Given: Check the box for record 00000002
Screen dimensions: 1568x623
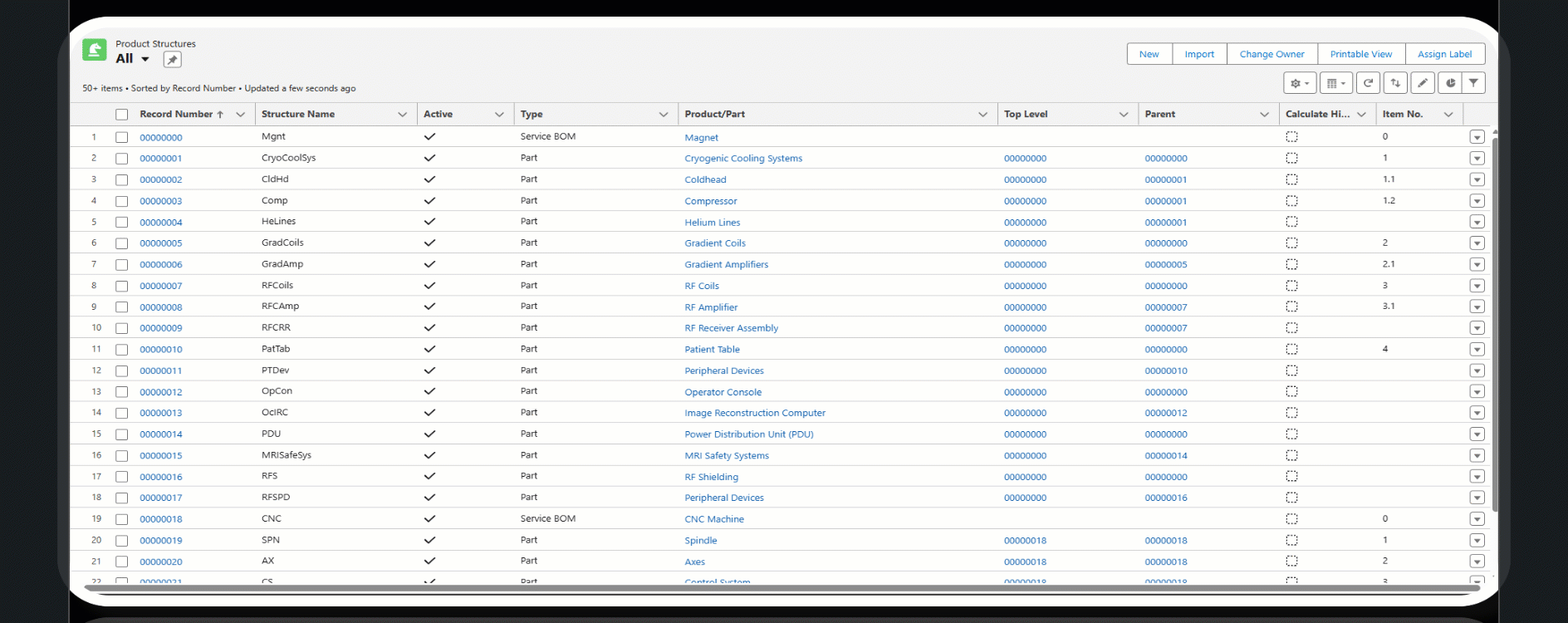Looking at the screenshot, I should [122, 179].
